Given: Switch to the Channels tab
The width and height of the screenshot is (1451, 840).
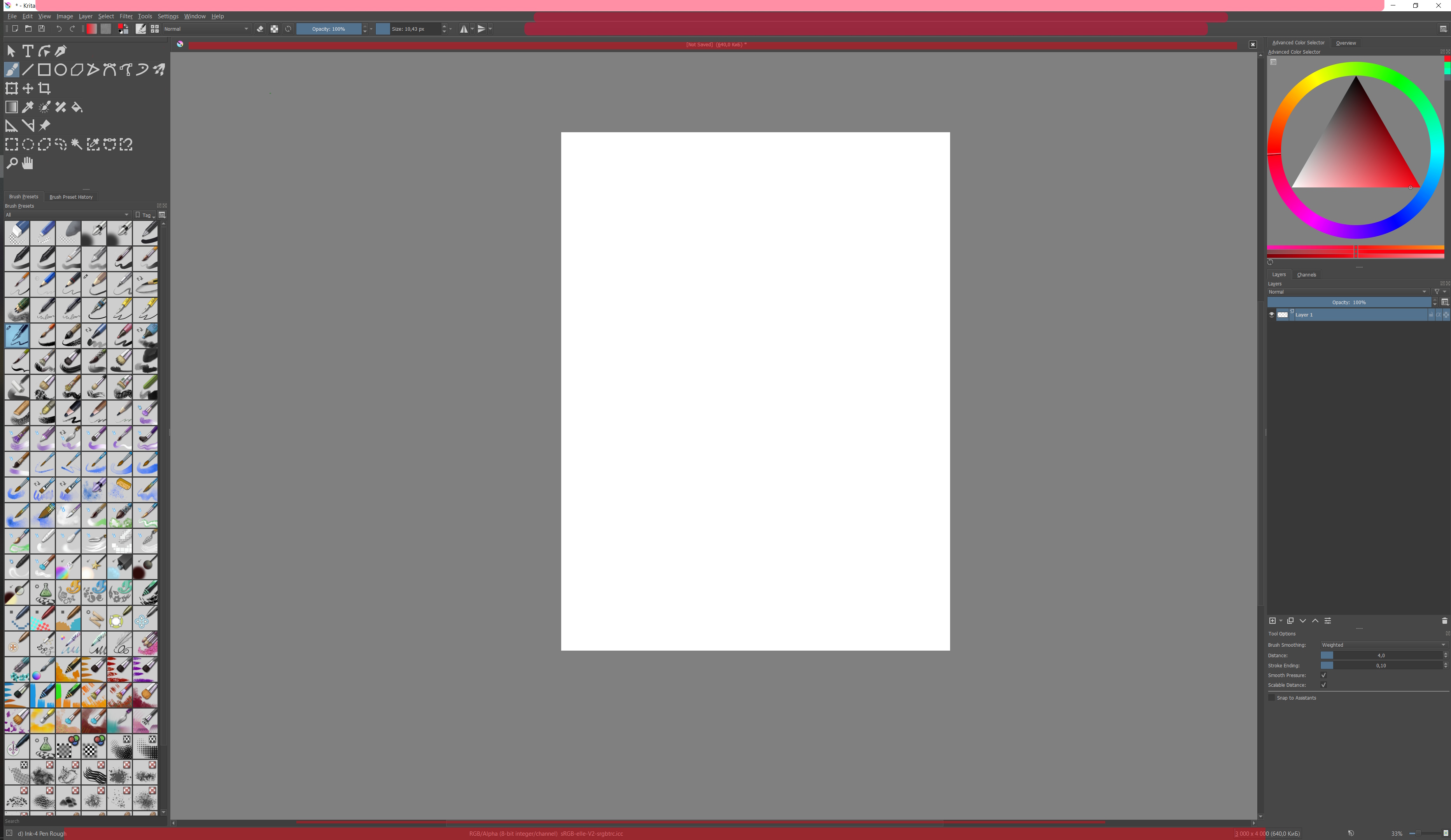Looking at the screenshot, I should (1306, 275).
